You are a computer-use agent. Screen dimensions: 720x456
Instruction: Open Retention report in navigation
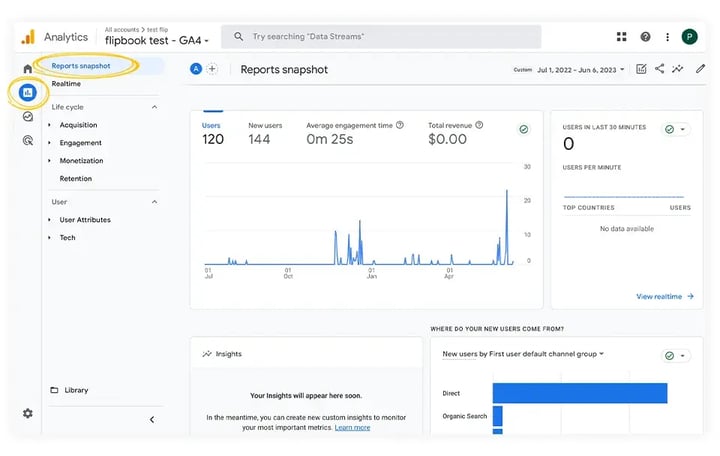point(76,179)
